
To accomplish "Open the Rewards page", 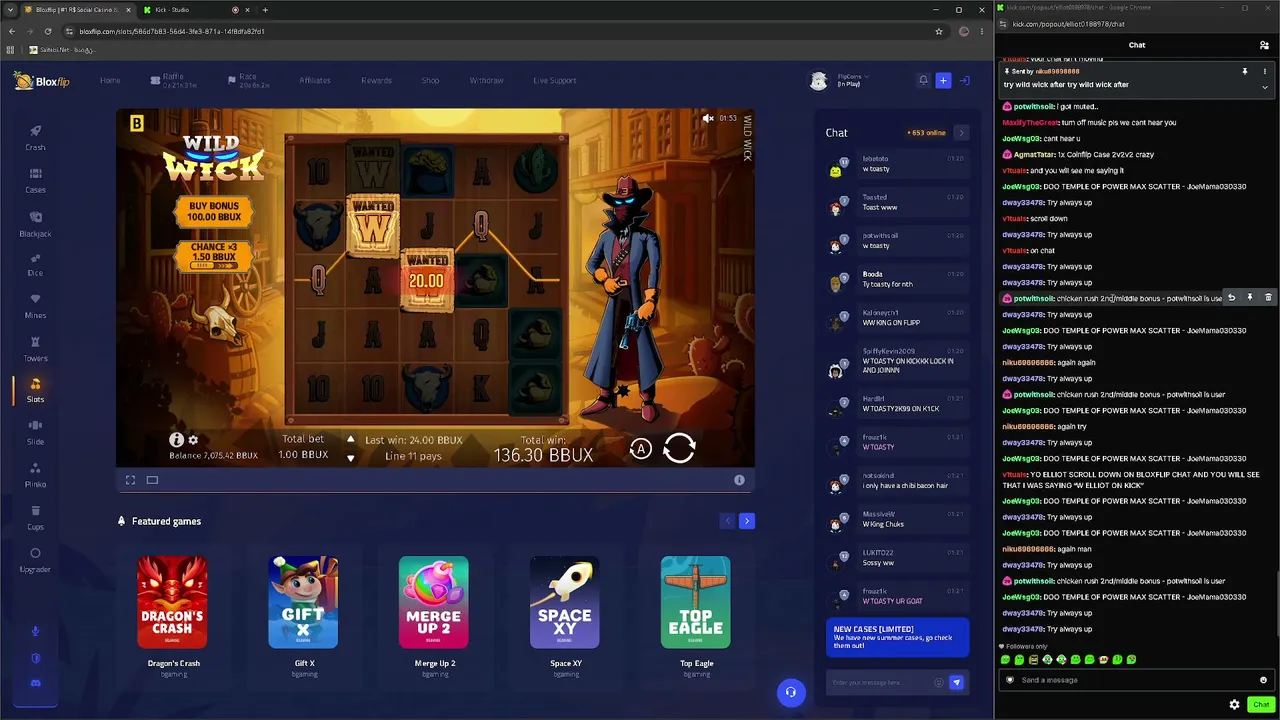I will pyautogui.click(x=376, y=80).
